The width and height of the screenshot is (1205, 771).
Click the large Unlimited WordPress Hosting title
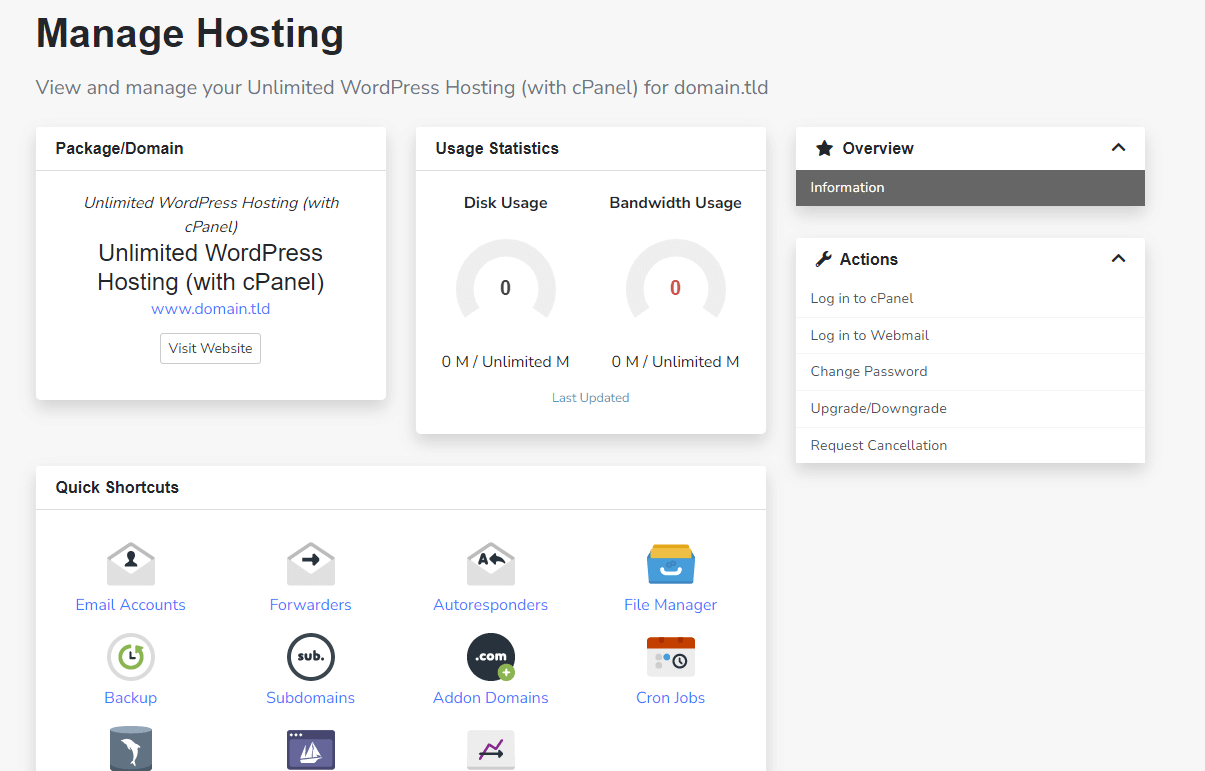click(211, 267)
